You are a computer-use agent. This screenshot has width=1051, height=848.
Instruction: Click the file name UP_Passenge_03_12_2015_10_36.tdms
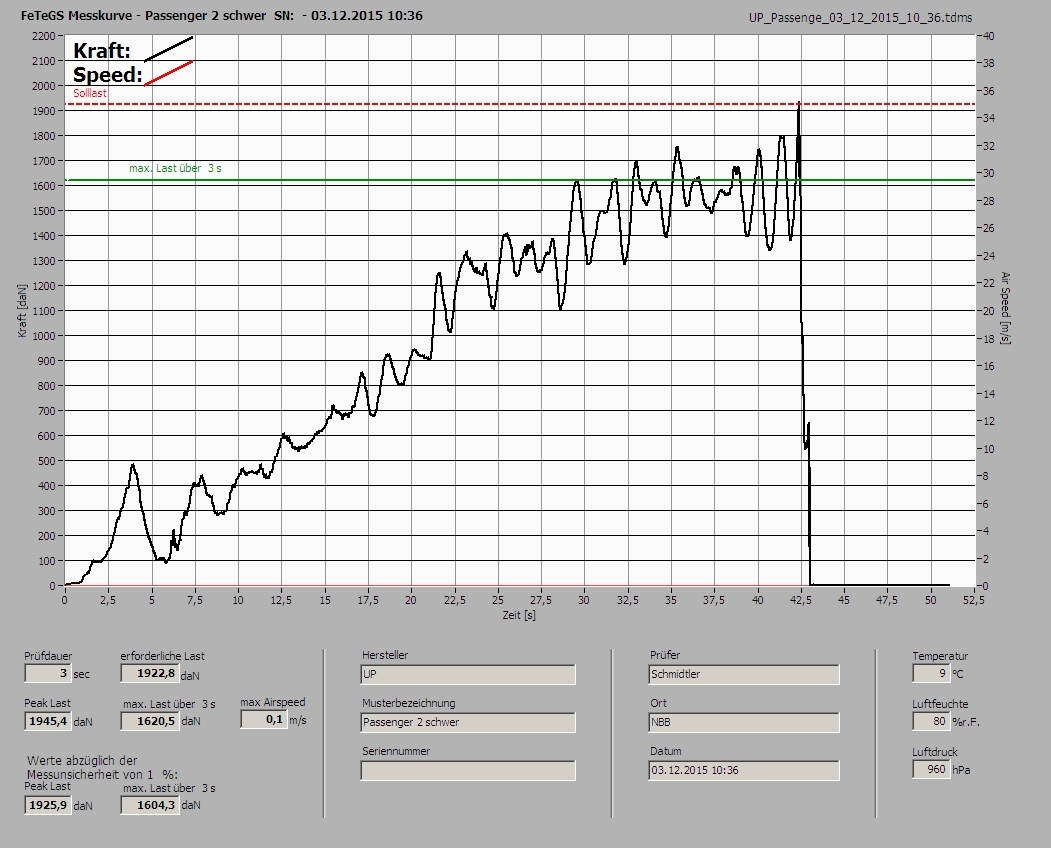(x=861, y=18)
